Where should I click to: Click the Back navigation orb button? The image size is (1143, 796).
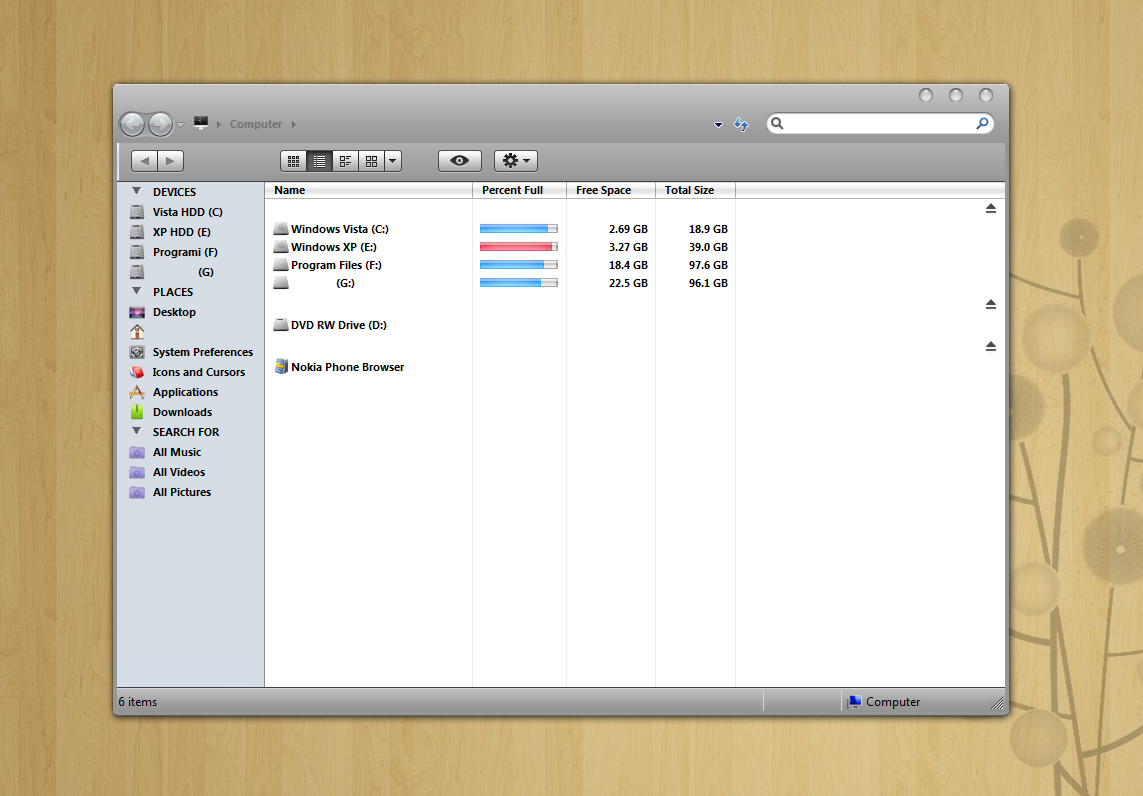[132, 125]
